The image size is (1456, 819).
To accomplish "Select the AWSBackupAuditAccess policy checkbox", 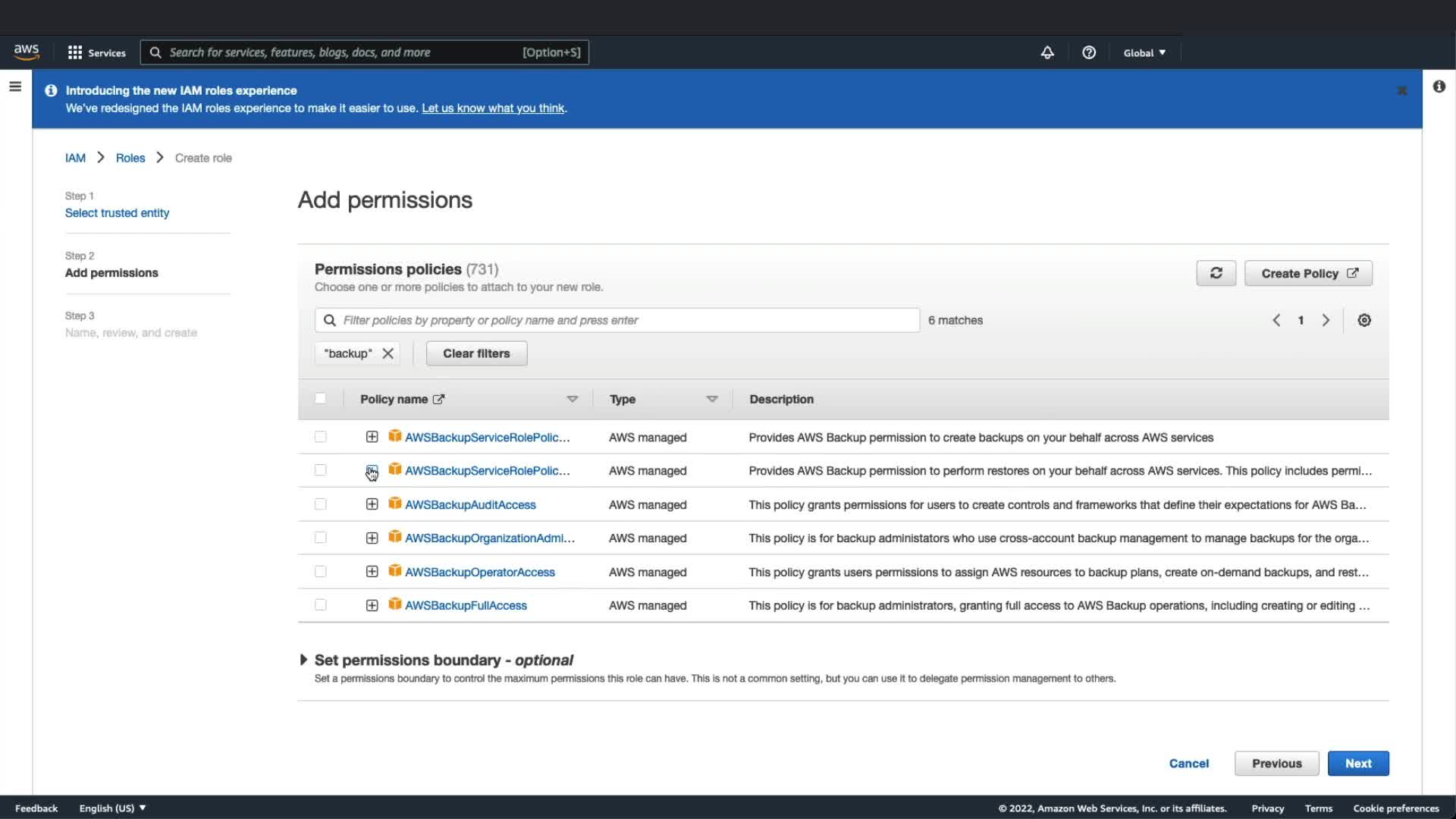I will point(320,504).
